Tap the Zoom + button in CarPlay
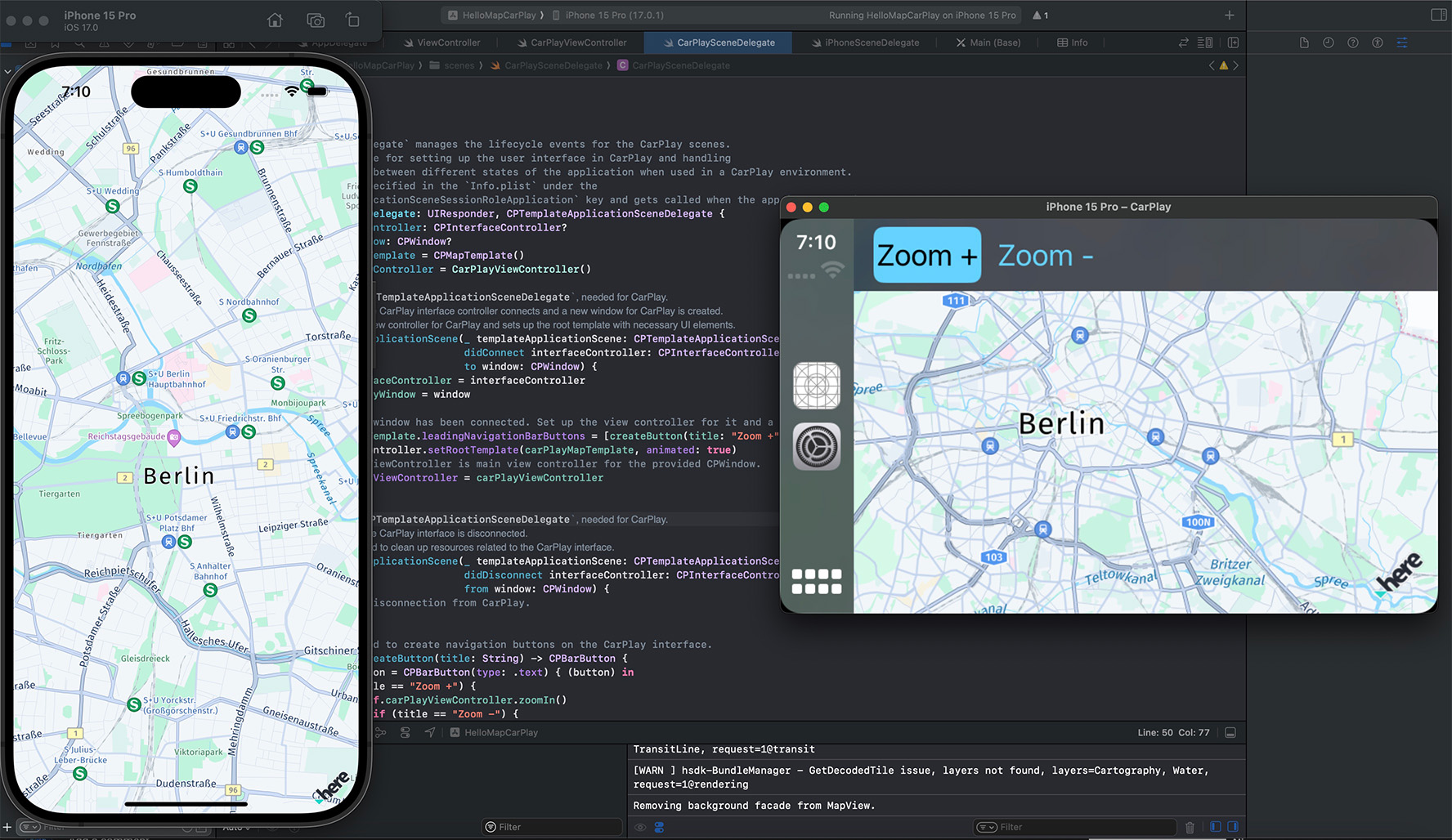Image resolution: width=1452 pixels, height=840 pixels. (x=927, y=255)
